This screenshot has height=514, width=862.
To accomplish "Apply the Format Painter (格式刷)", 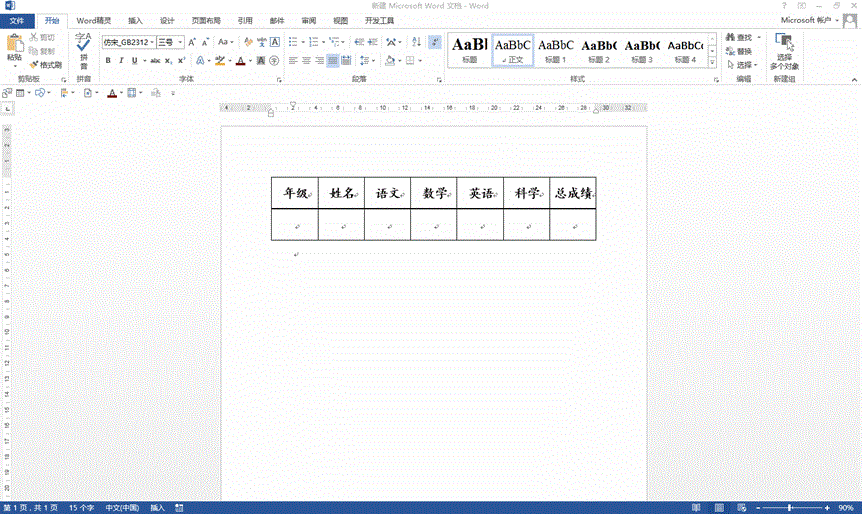I will [46, 64].
